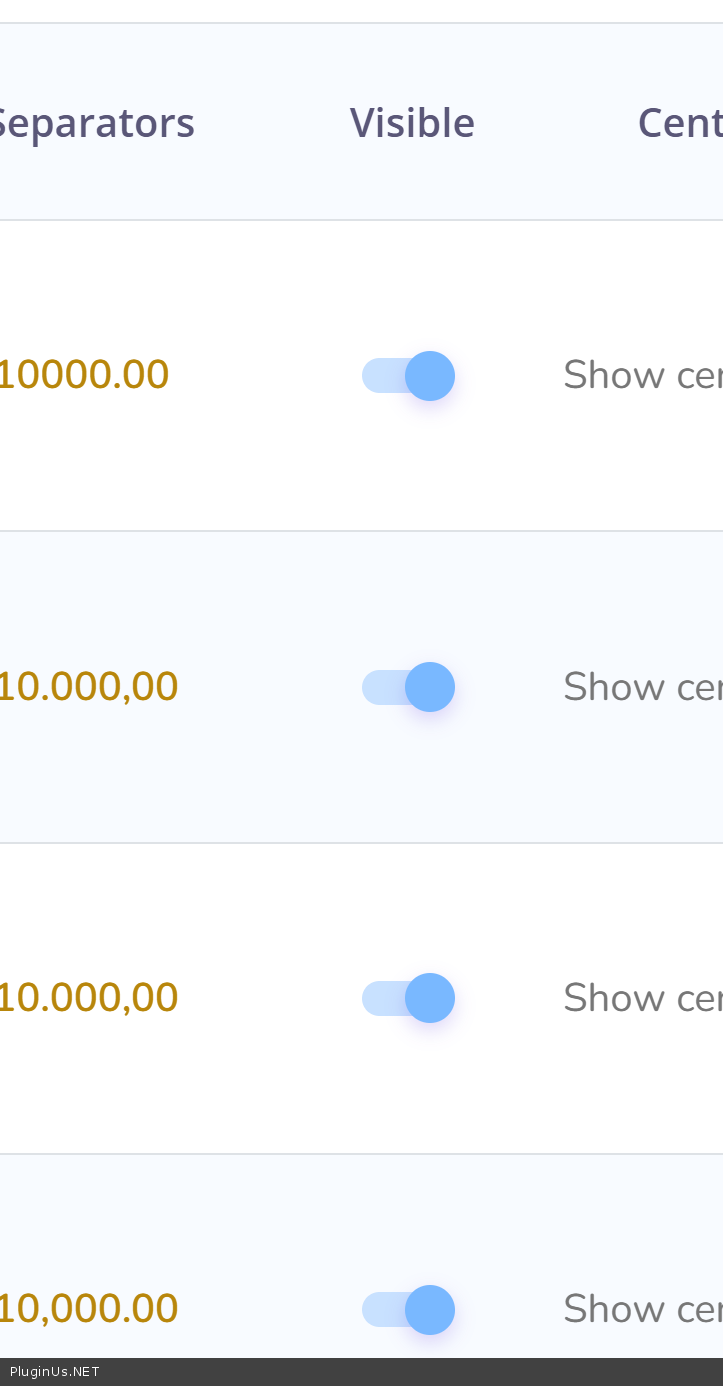Open the 10.000,00 separator in third row
Image resolution: width=723 pixels, height=1386 pixels.
tap(88, 998)
